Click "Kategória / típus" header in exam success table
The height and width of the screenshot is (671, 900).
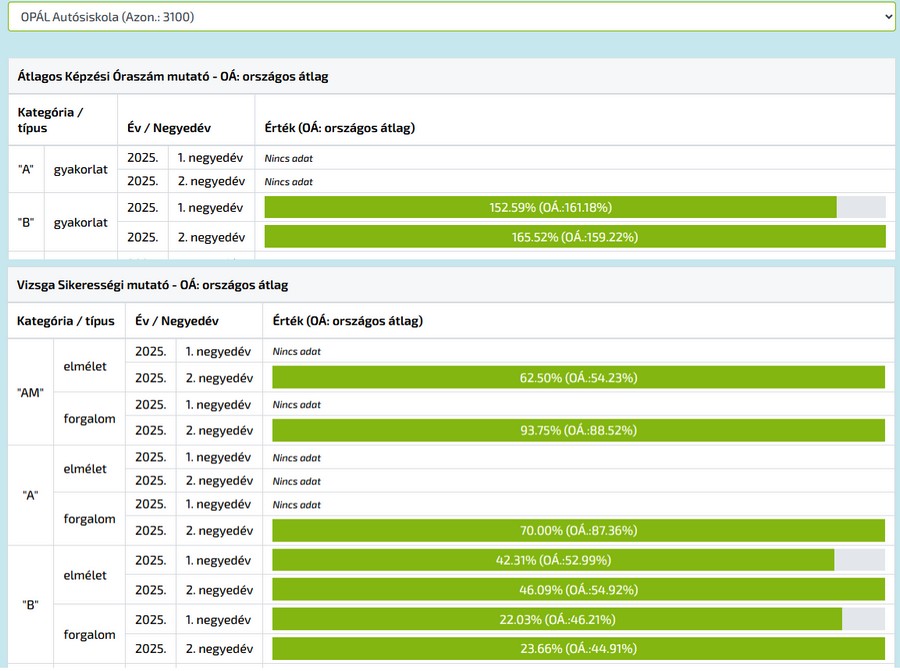coord(66,321)
